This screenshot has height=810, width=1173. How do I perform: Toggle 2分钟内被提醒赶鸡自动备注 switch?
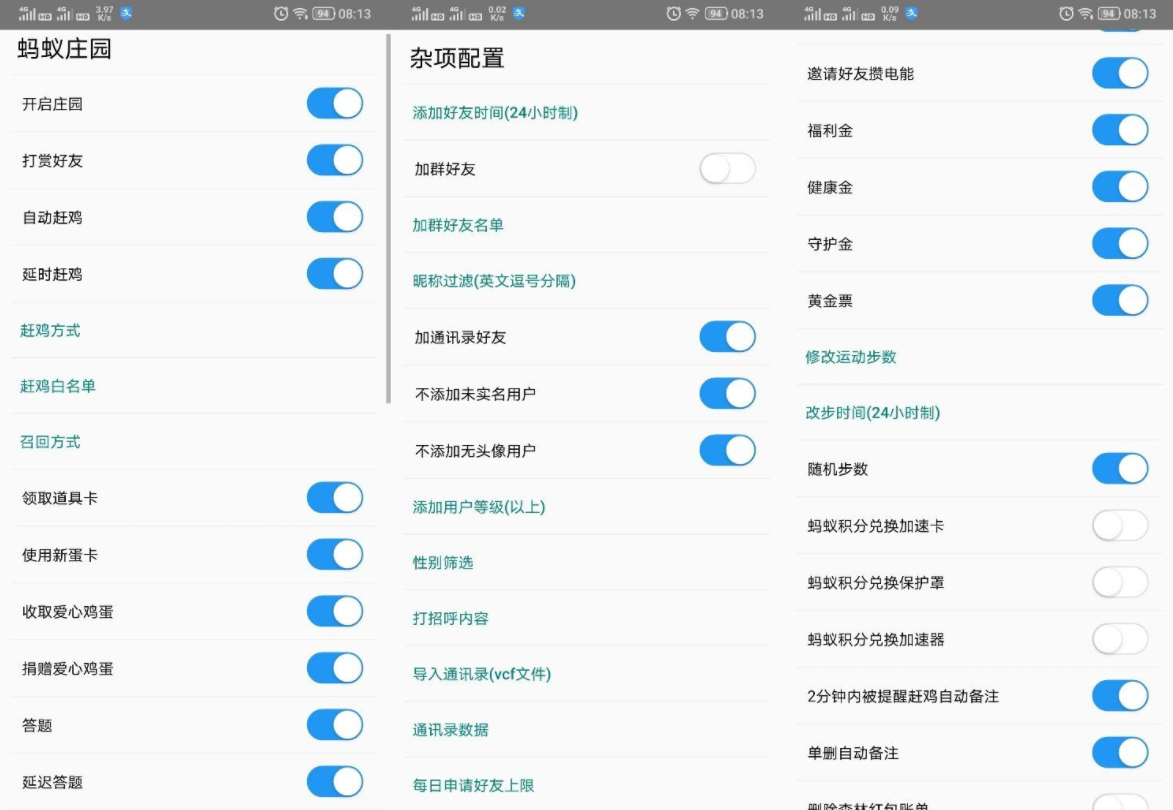tap(1121, 696)
